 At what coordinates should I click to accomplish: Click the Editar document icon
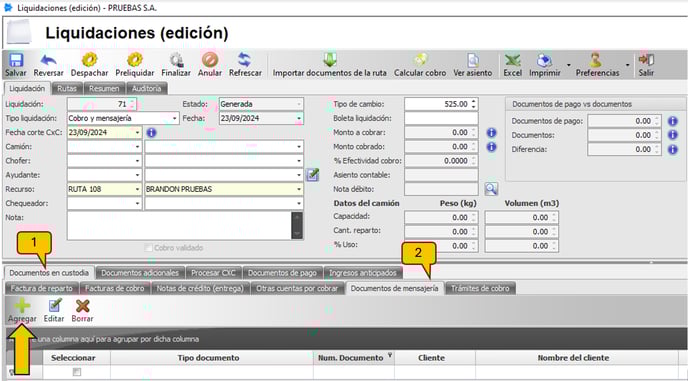point(54,306)
